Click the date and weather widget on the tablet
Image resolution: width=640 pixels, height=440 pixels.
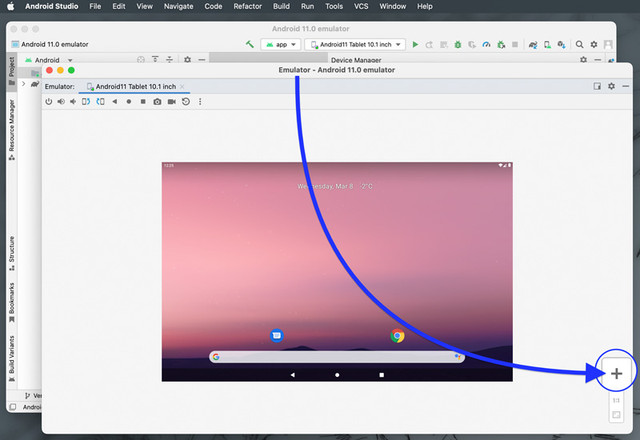pos(335,186)
